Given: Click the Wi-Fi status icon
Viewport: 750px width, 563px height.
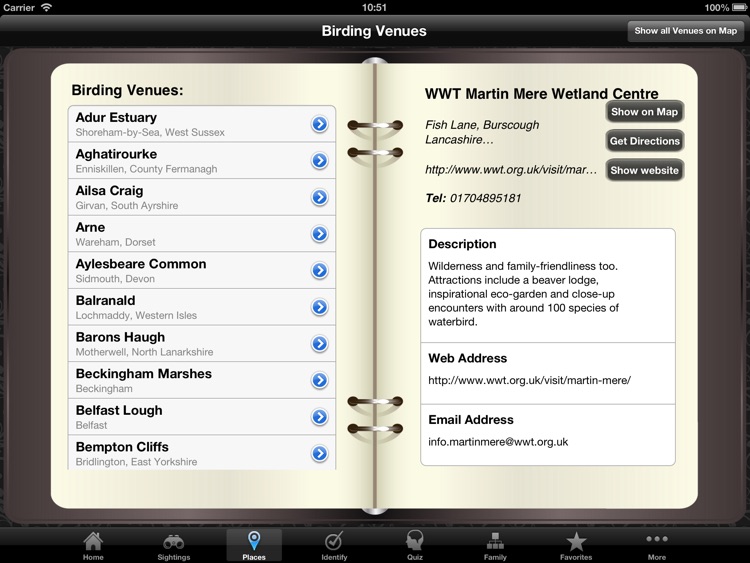Looking at the screenshot, I should [46, 7].
